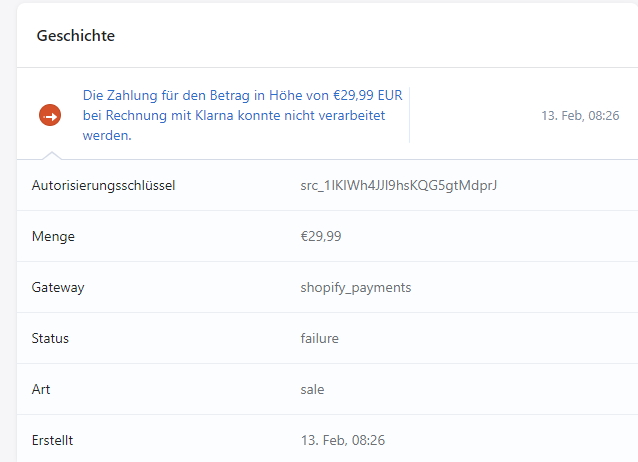638x462 pixels.
Task: Click the Gateway label
Action: coord(58,287)
